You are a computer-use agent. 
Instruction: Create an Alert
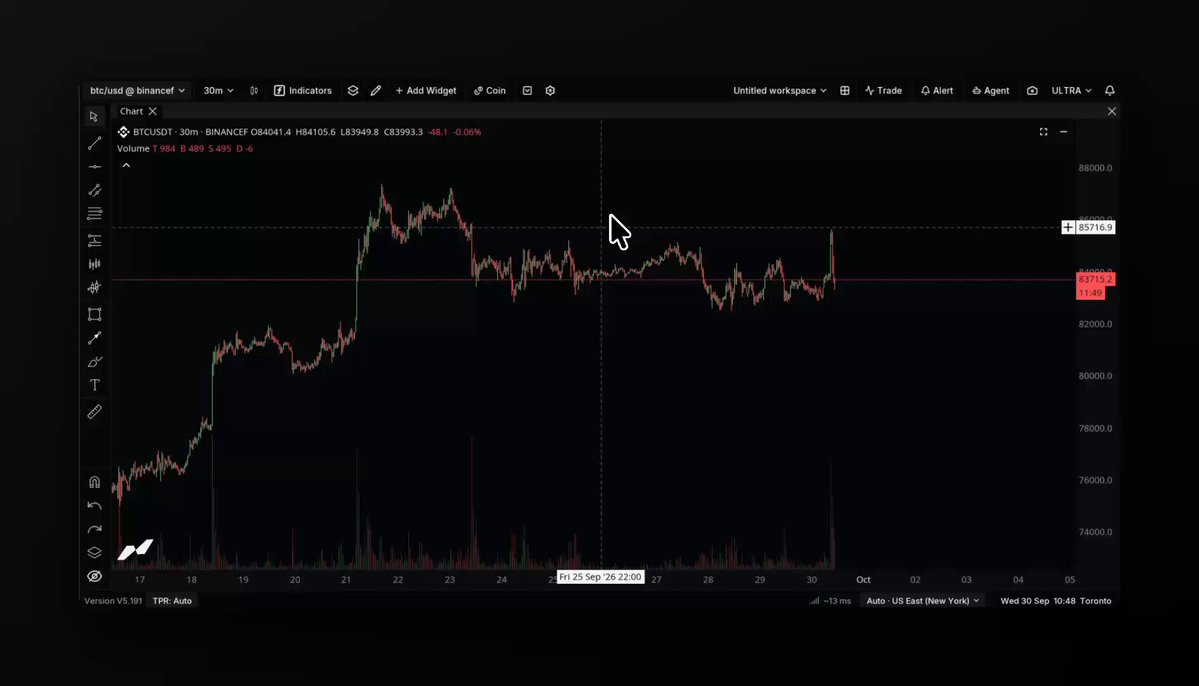point(937,90)
